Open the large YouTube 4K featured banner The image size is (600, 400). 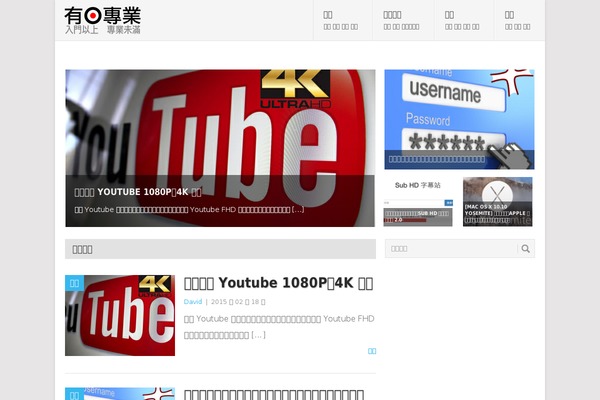220,148
